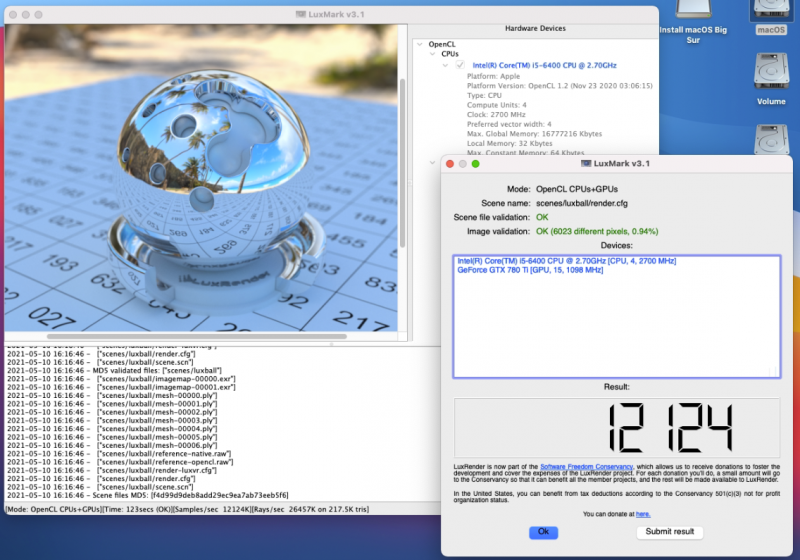
Task: Click the rendered LuxBall image
Action: pos(201,178)
